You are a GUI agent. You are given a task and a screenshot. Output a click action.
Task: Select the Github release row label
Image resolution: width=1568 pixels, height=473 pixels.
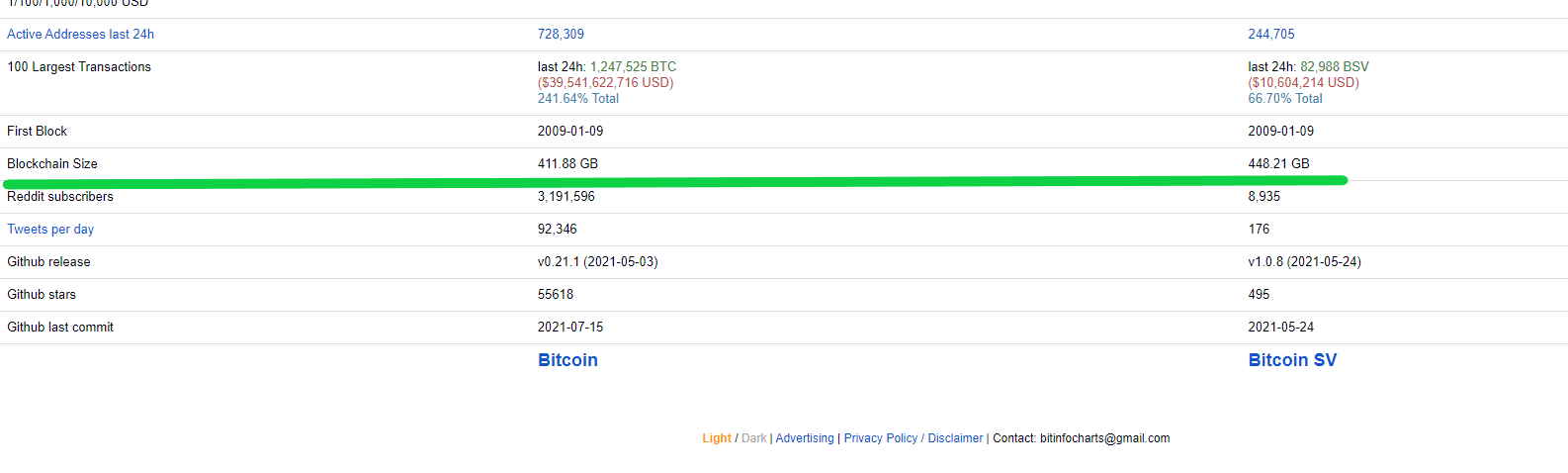pyautogui.click(x=48, y=261)
